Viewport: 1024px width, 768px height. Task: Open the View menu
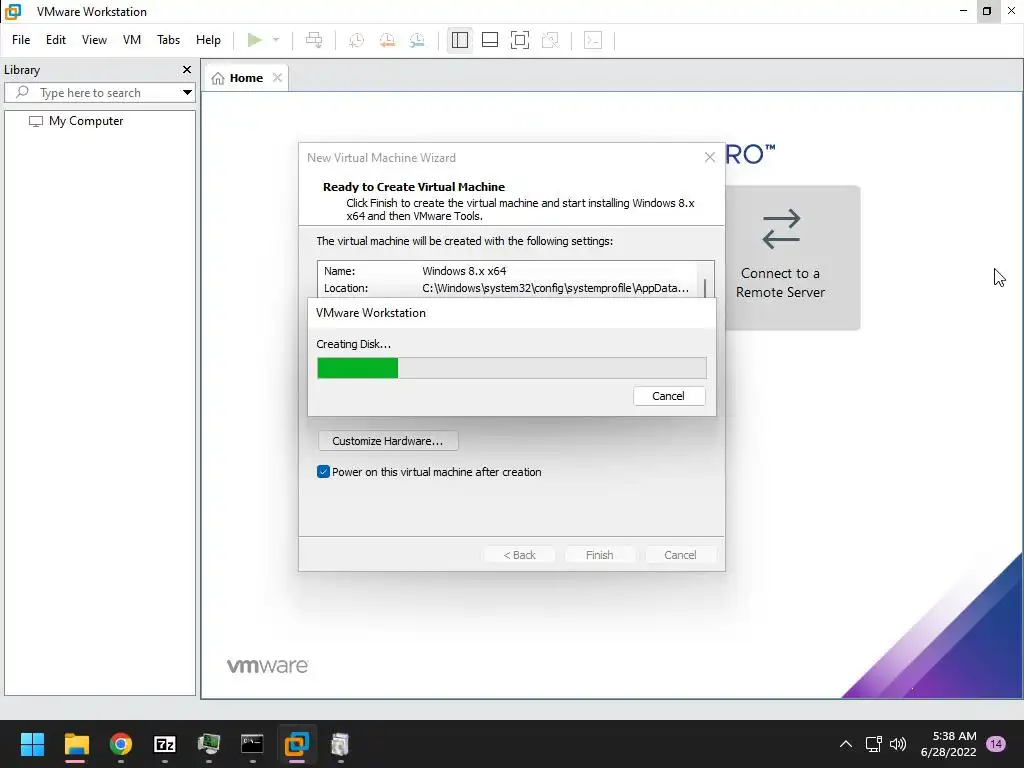click(94, 40)
